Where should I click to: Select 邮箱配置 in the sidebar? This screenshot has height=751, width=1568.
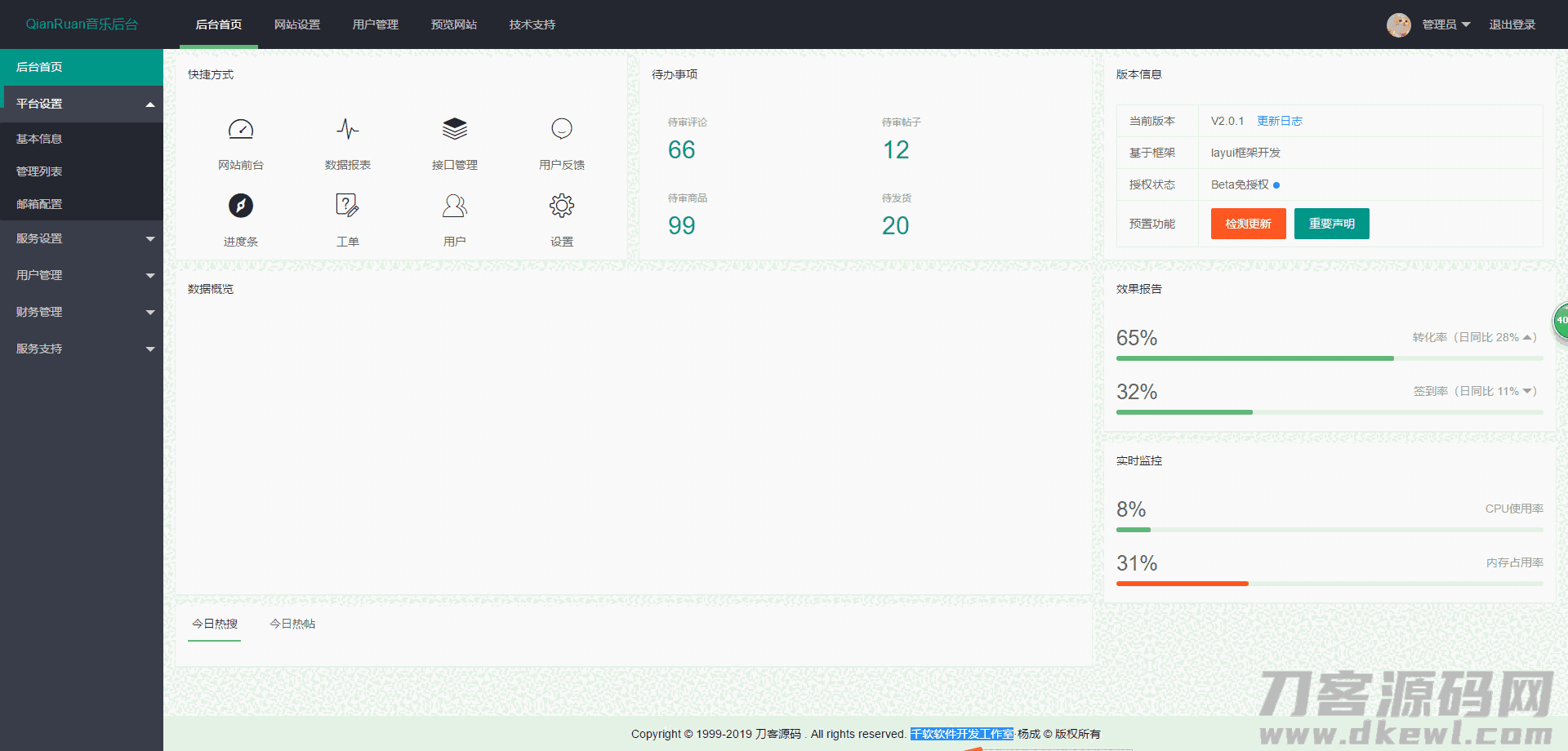(x=39, y=204)
